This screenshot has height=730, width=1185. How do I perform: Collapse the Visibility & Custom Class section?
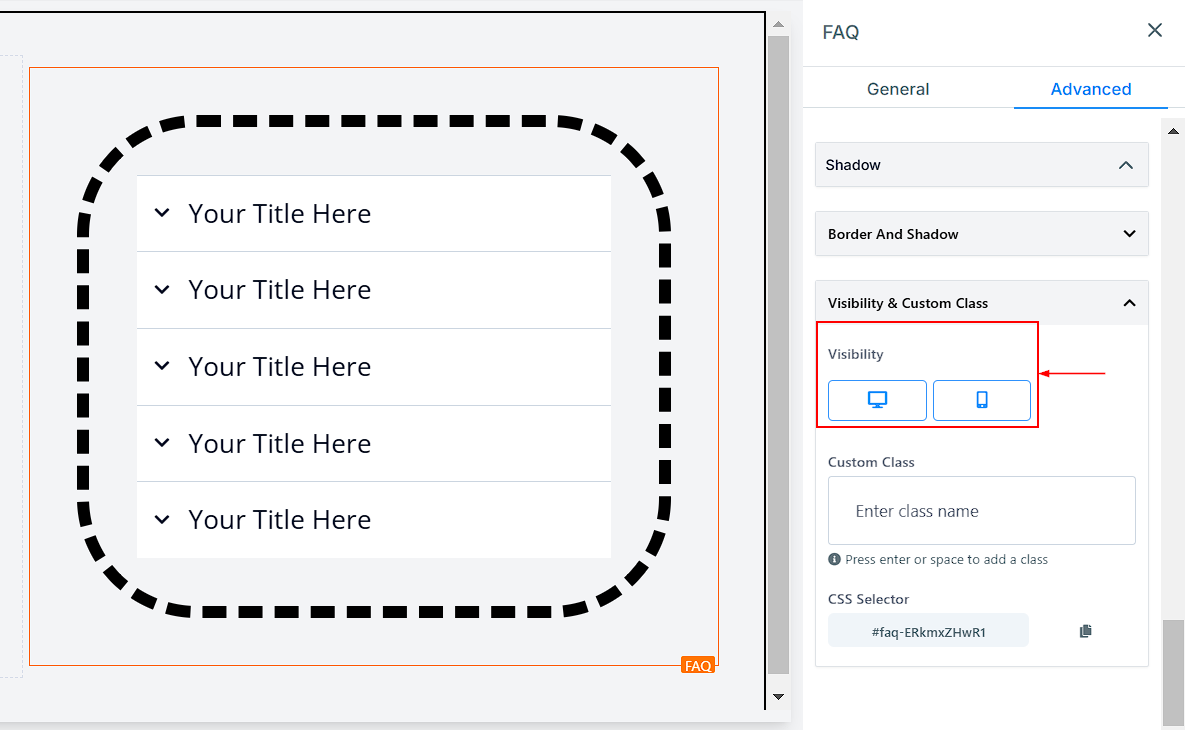tap(1129, 303)
